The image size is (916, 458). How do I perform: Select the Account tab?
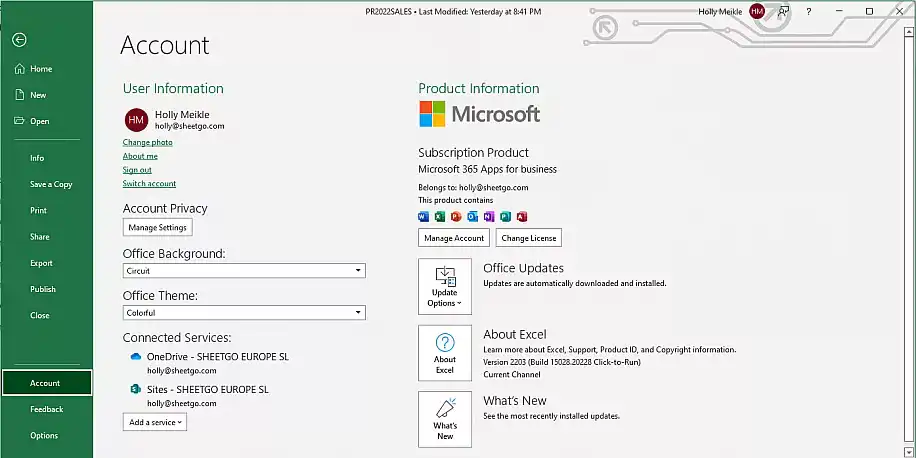(46, 383)
